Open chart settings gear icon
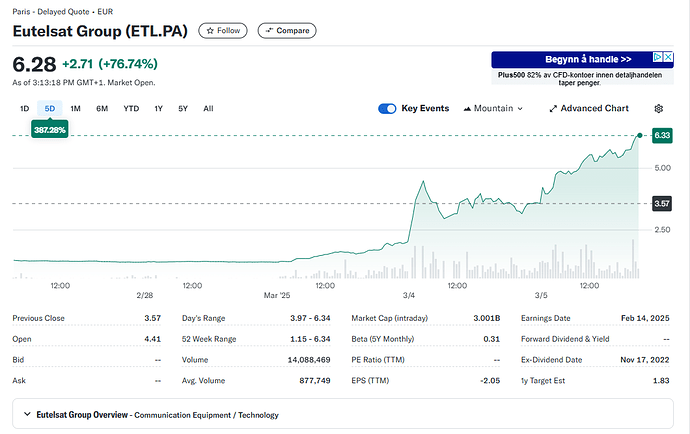Viewport: 690px width, 434px height. (658, 109)
